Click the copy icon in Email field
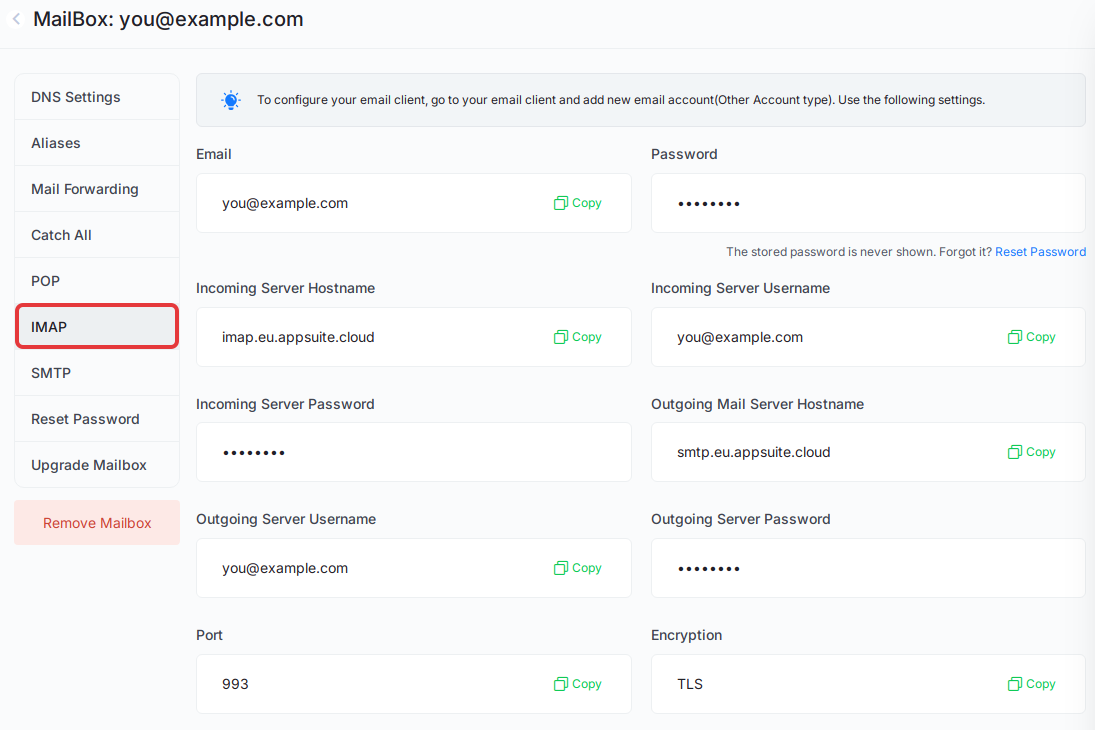This screenshot has height=730, width=1095. (560, 203)
